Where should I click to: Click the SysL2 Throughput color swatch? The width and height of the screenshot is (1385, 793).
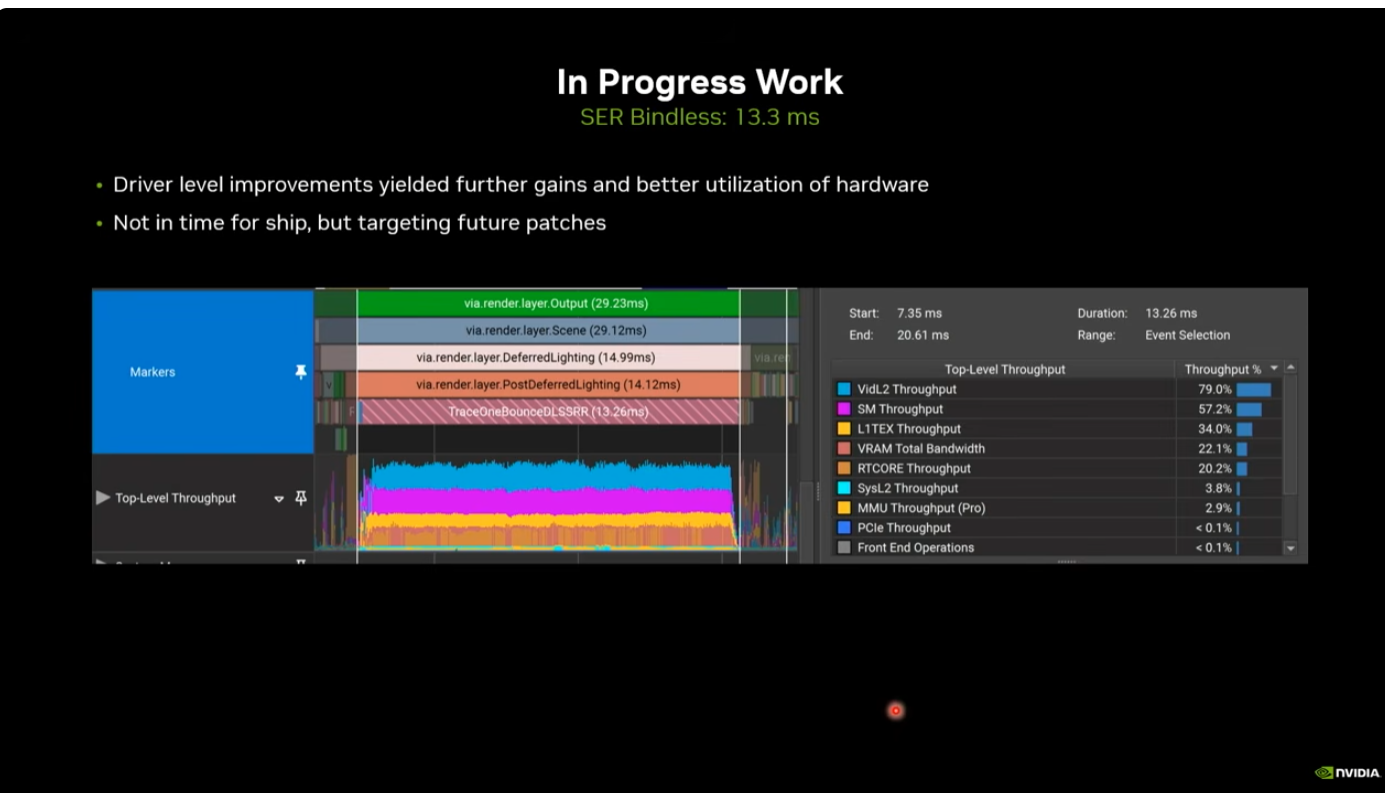[x=844, y=488]
